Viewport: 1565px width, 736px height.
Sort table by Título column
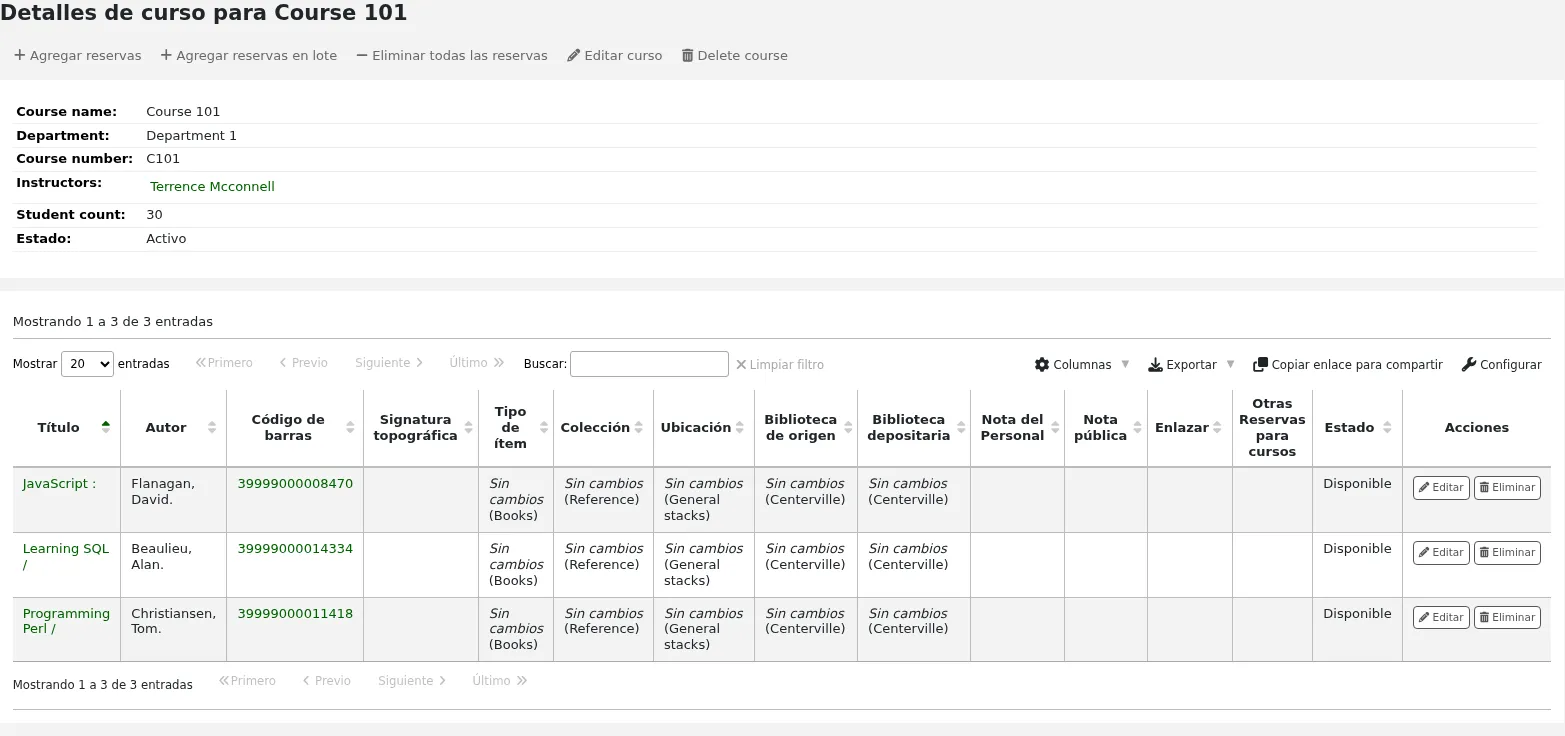click(x=66, y=428)
